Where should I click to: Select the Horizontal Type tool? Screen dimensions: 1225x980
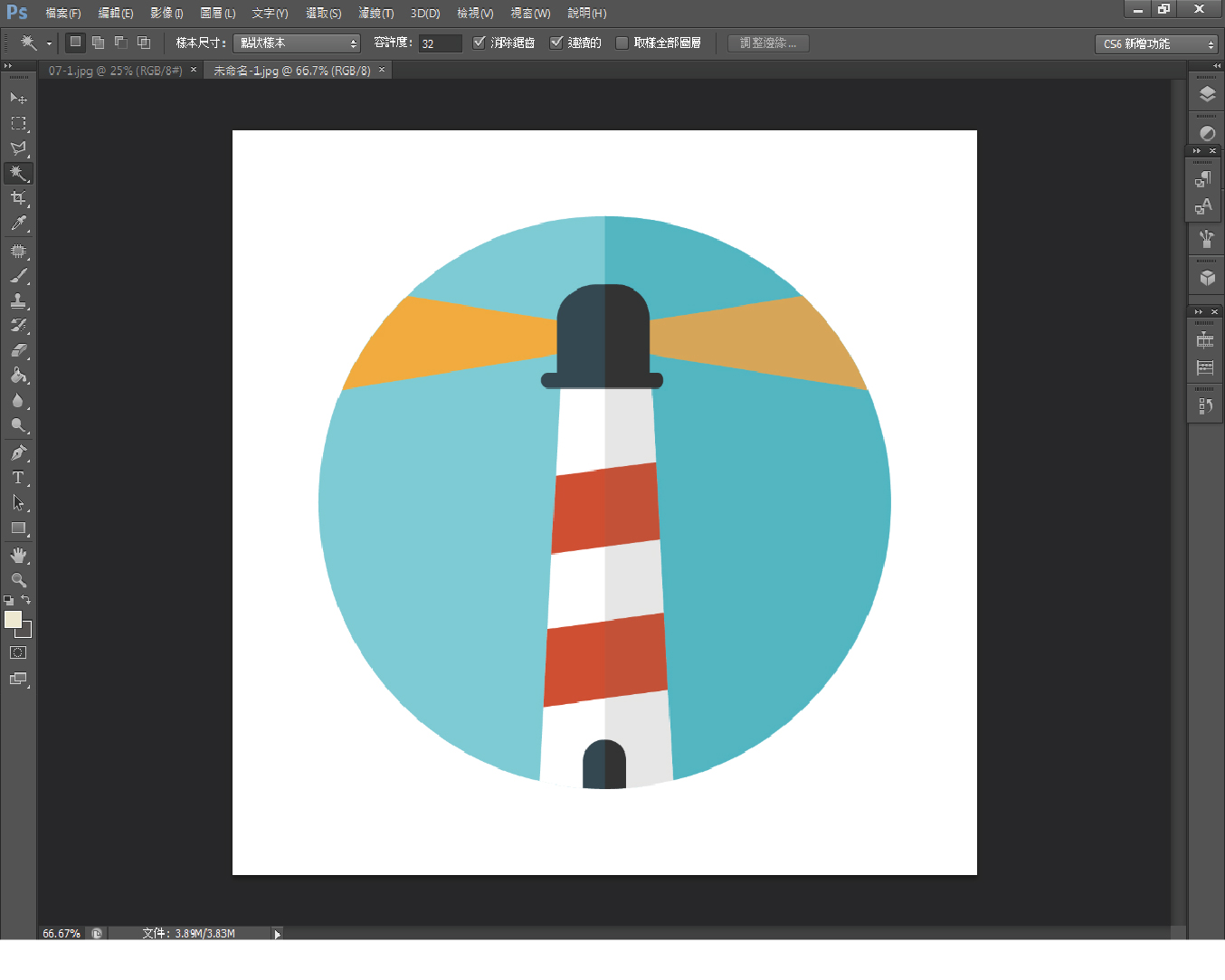click(18, 478)
